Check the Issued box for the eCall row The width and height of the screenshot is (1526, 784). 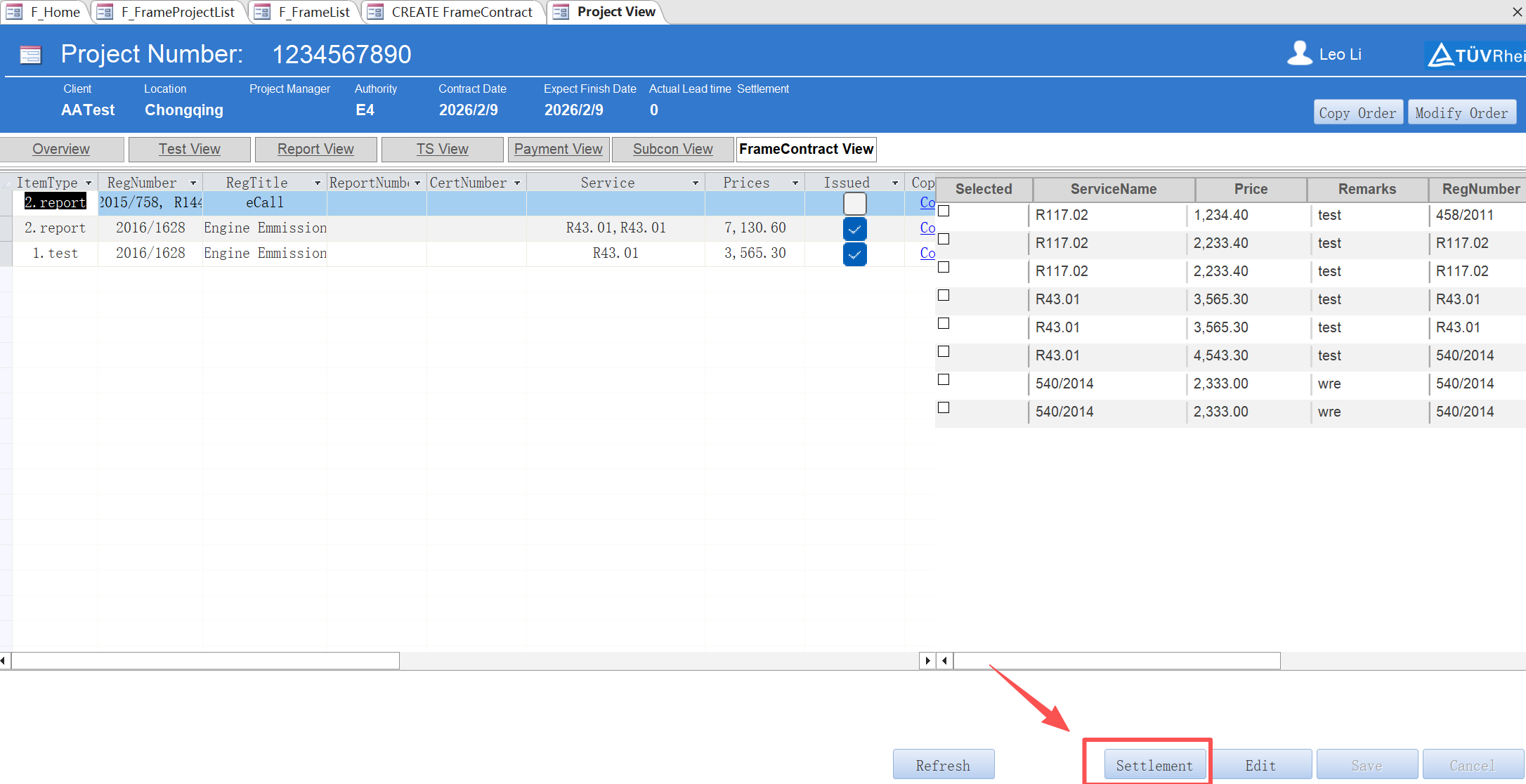[854, 203]
